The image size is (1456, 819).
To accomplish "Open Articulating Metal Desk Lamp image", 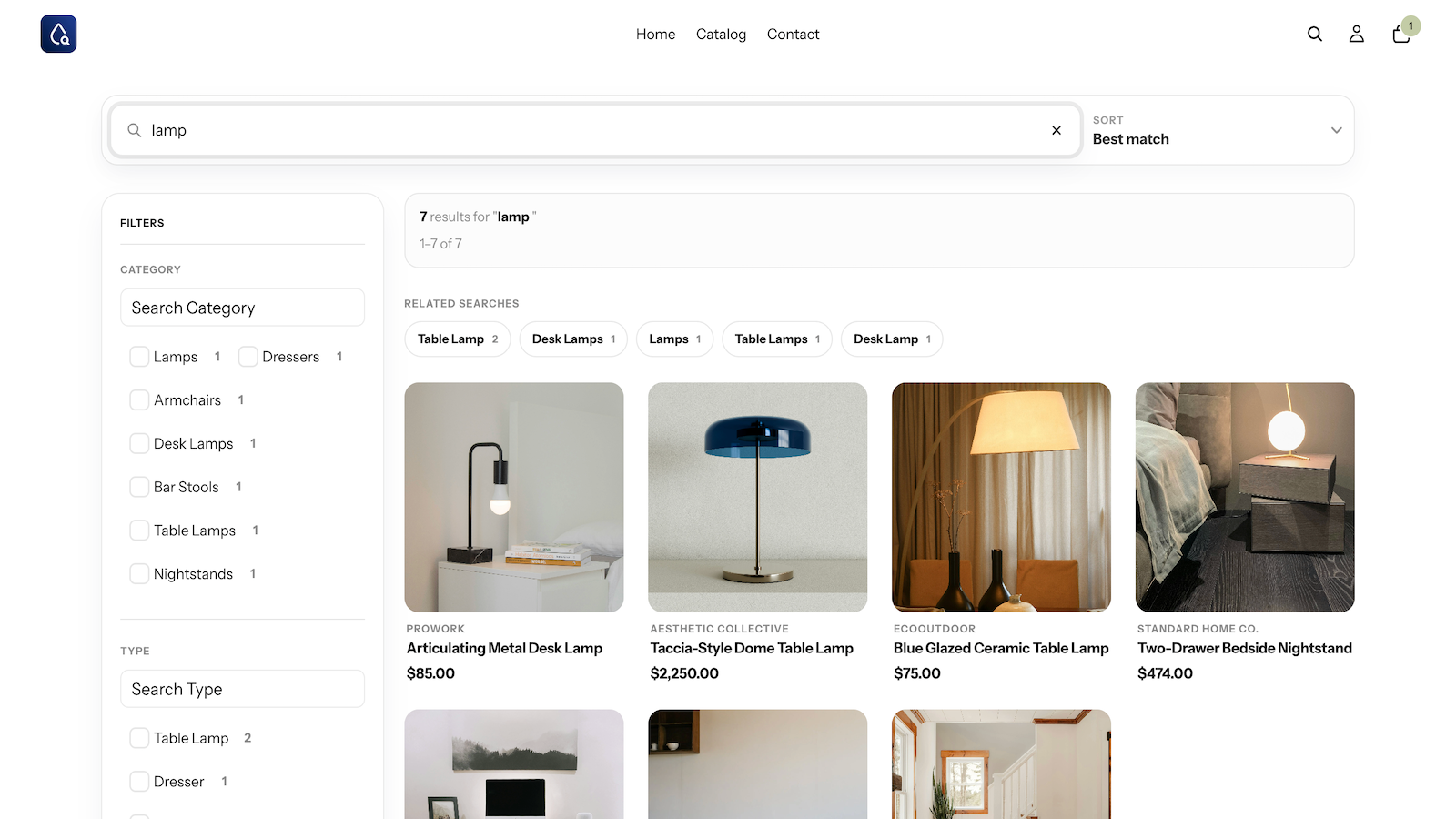I will pos(514,497).
